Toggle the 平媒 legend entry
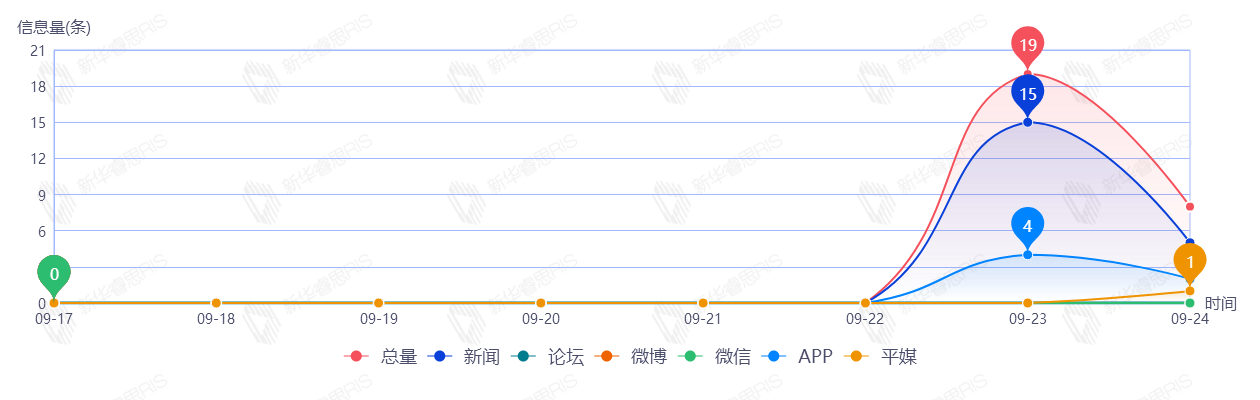 [x=881, y=357]
